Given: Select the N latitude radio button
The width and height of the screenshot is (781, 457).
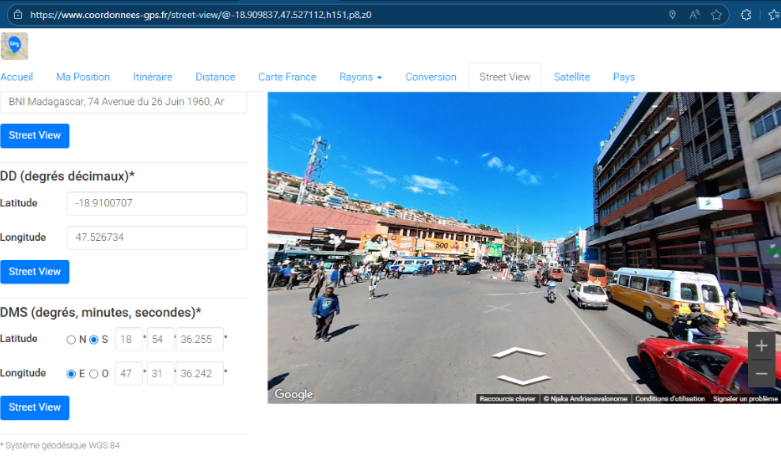Looking at the screenshot, I should 71,340.
